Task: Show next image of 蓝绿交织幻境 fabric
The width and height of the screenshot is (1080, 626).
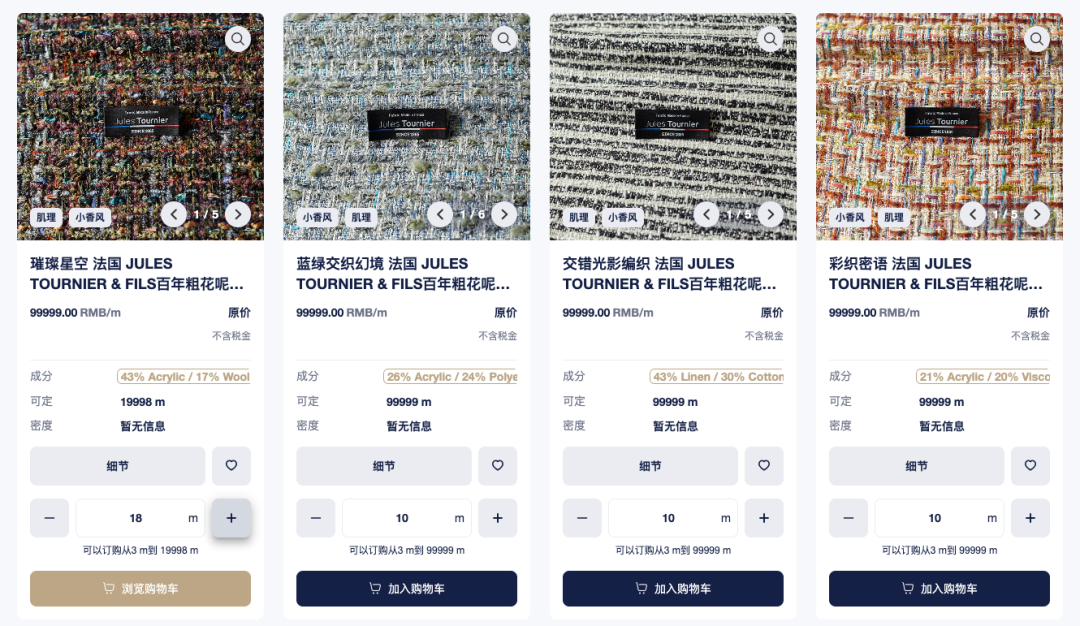Action: (x=504, y=214)
